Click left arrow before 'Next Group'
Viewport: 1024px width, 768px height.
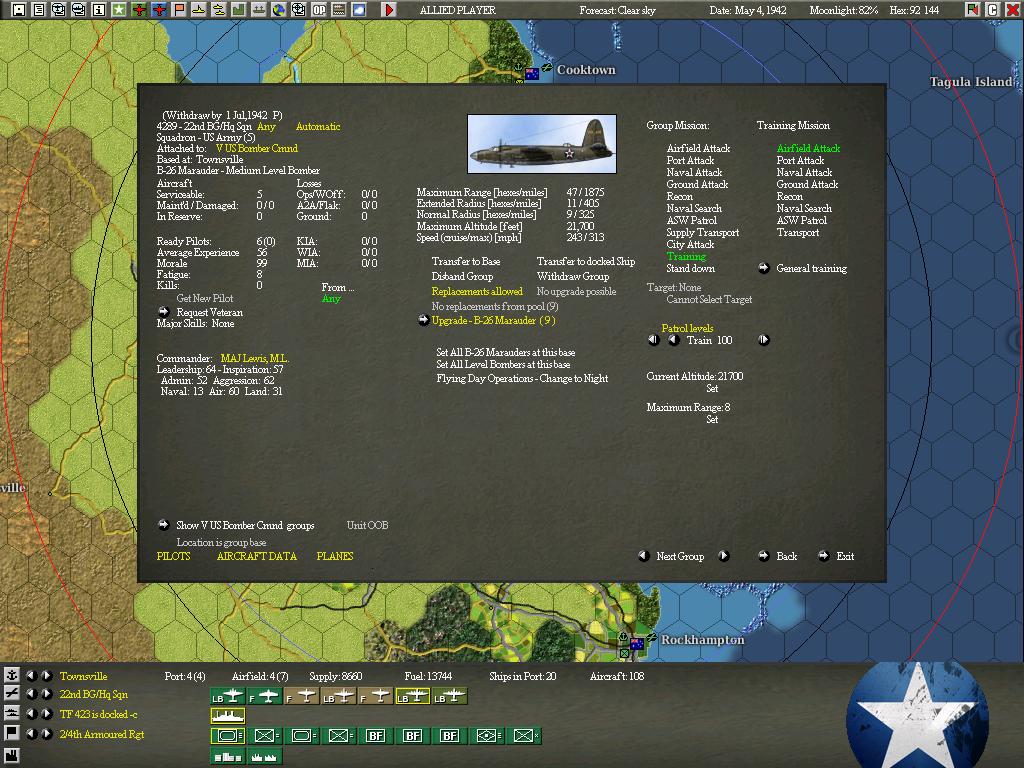click(643, 556)
